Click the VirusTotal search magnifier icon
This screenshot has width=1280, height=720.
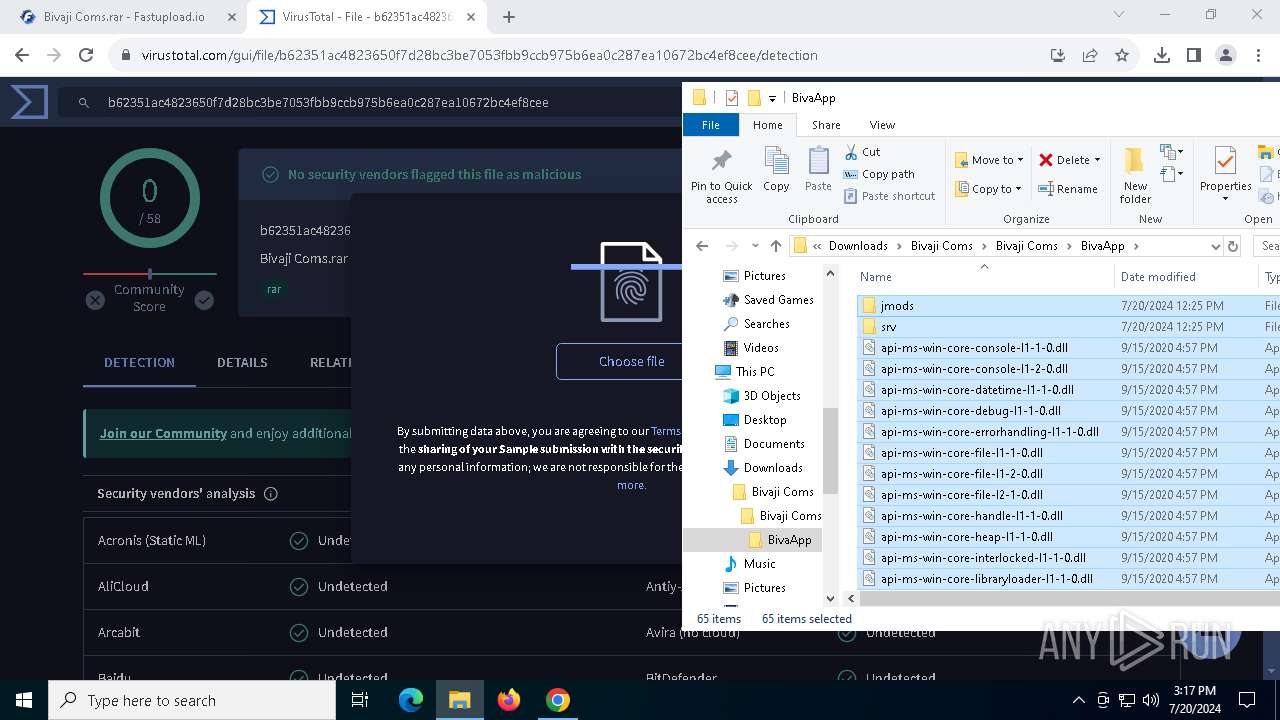click(84, 102)
